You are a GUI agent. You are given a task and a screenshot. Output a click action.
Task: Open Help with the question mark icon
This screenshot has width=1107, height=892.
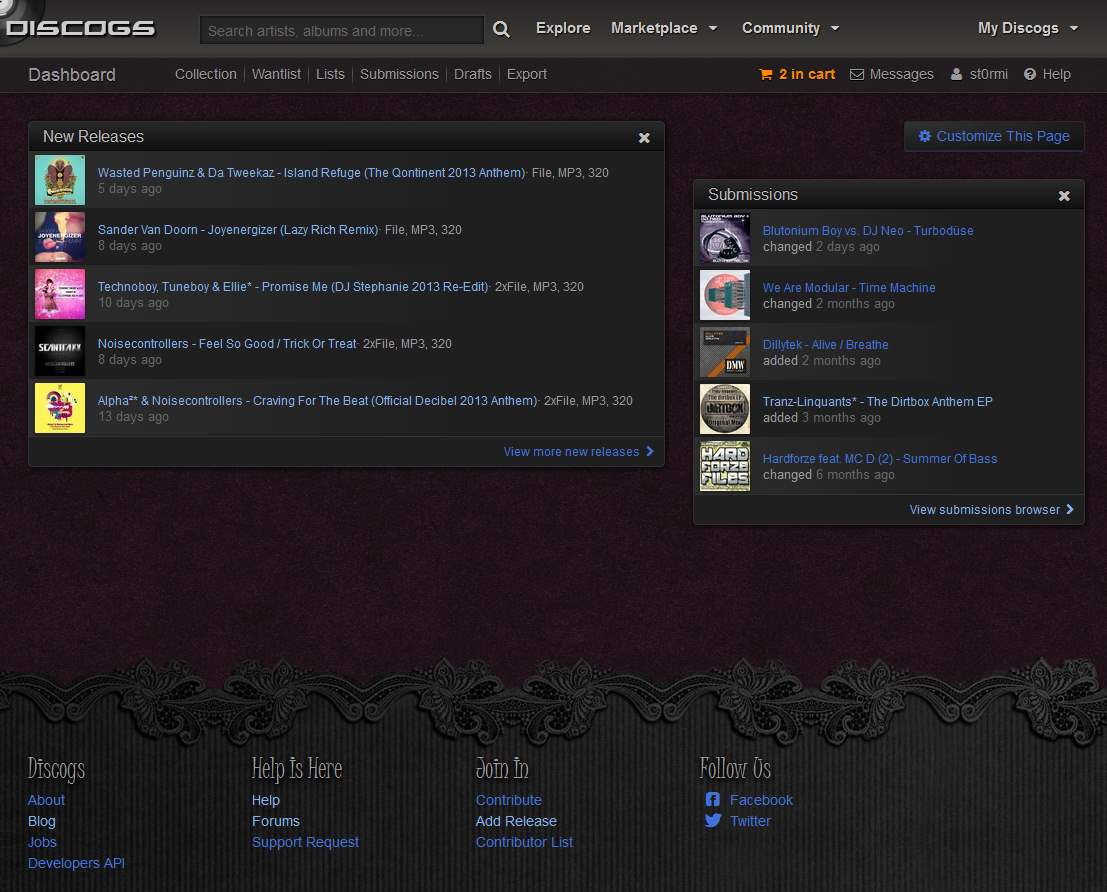pos(1047,74)
